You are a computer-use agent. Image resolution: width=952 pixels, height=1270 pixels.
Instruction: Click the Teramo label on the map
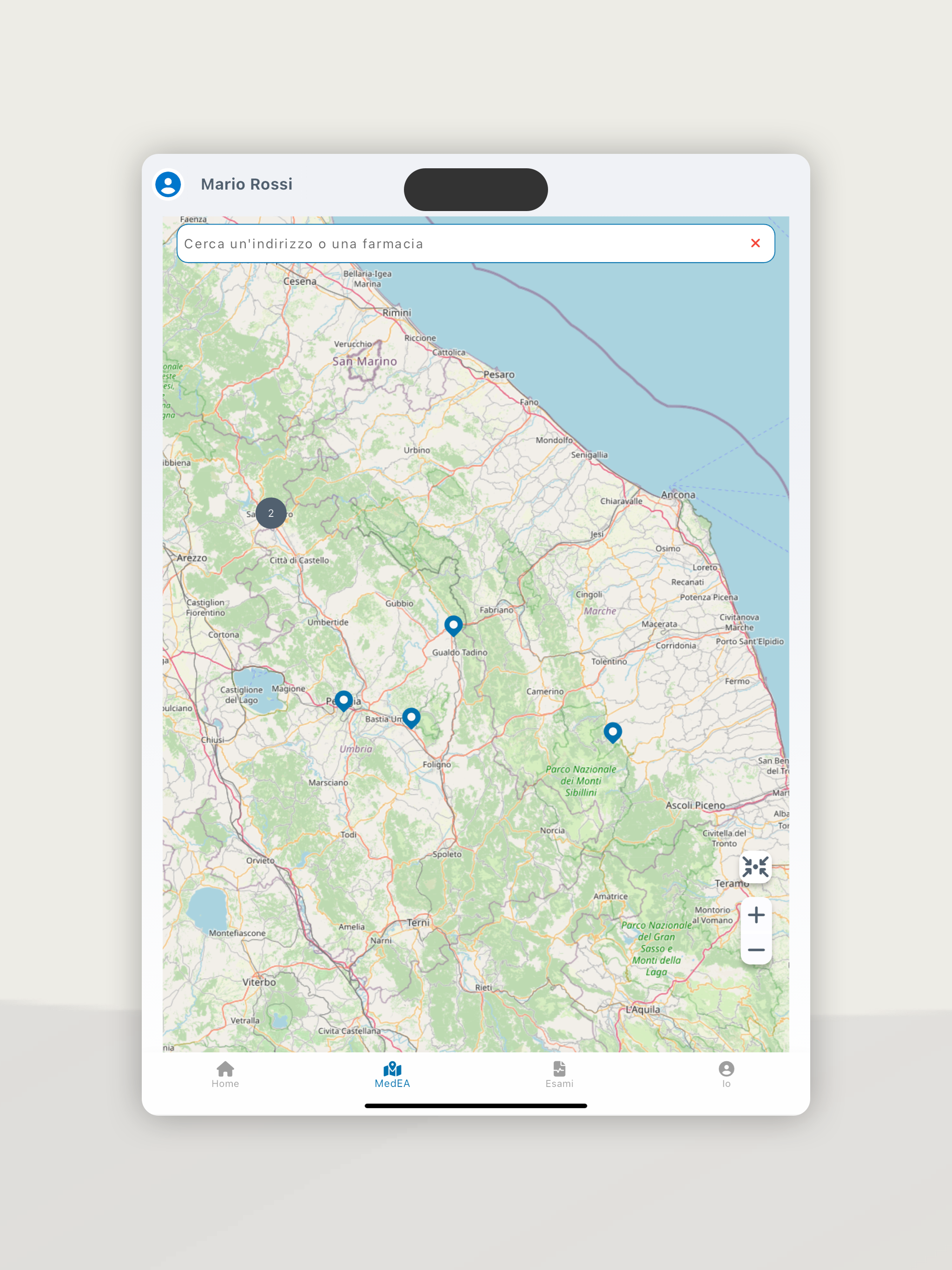tap(732, 884)
